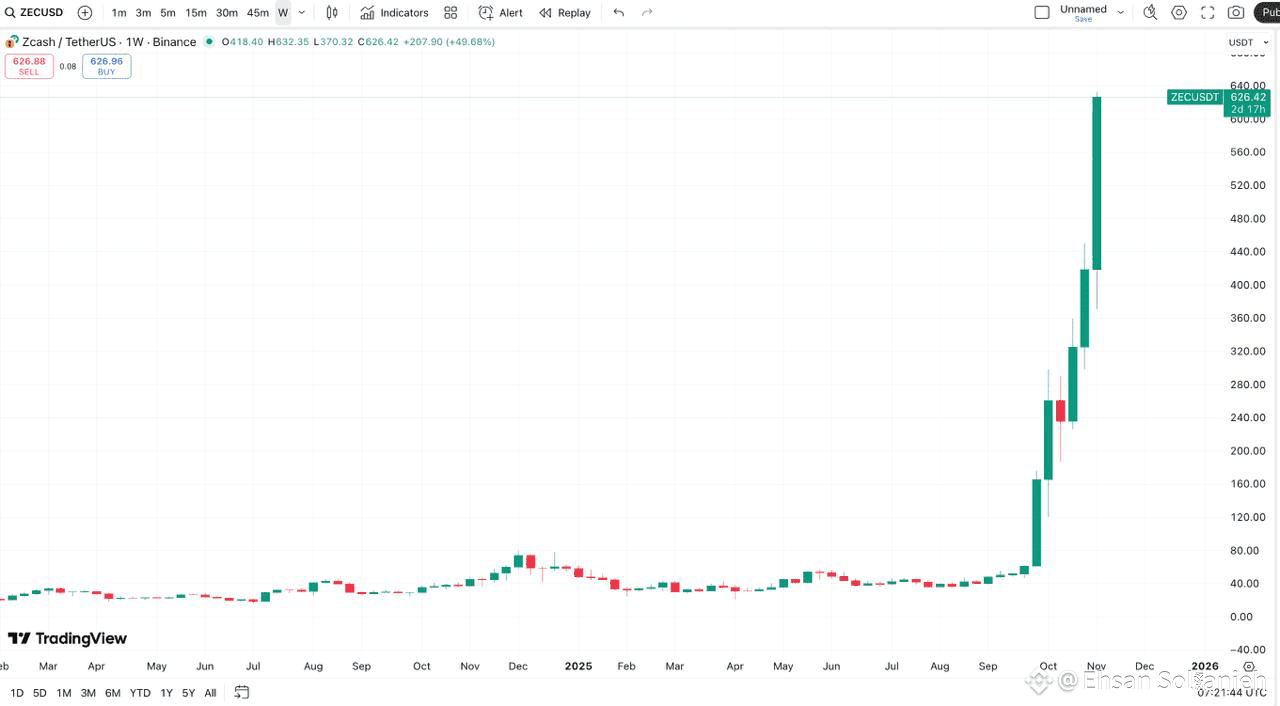Click the +207.90 (+49.68%) change value

tap(449, 42)
